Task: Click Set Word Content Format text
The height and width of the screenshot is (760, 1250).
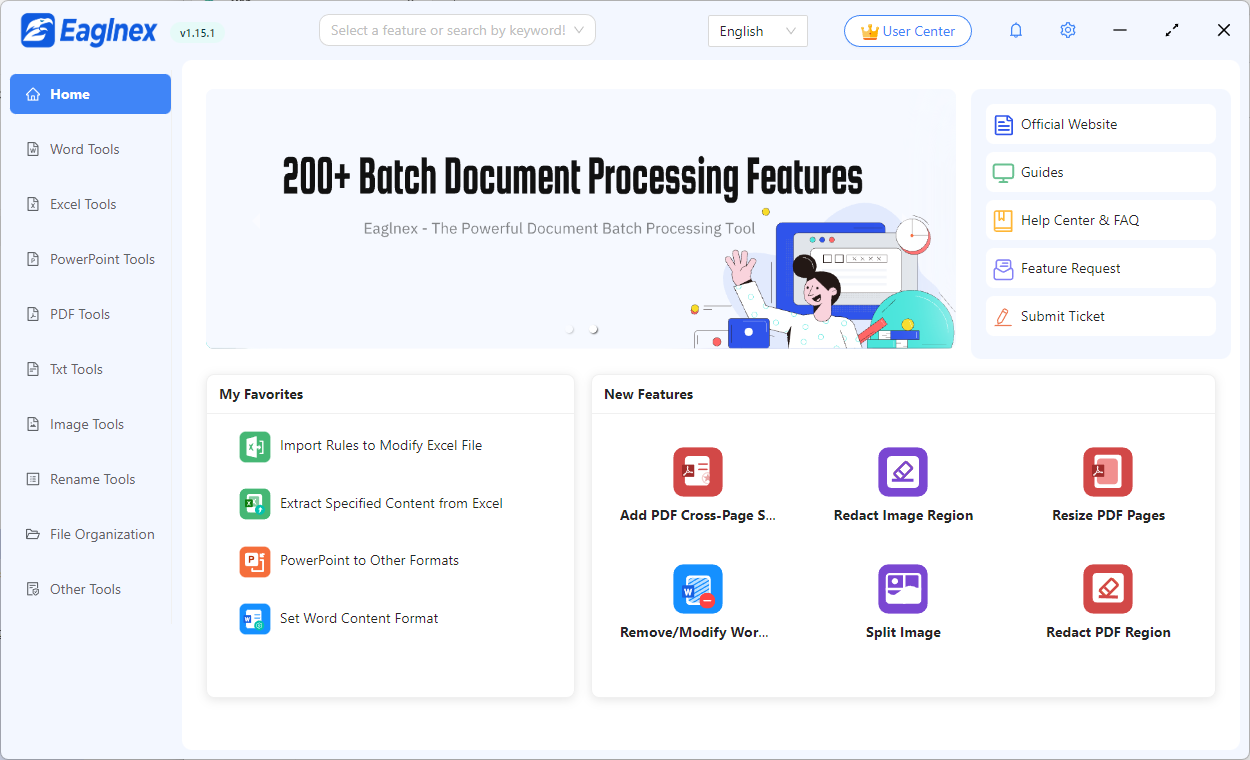Action: tap(359, 619)
